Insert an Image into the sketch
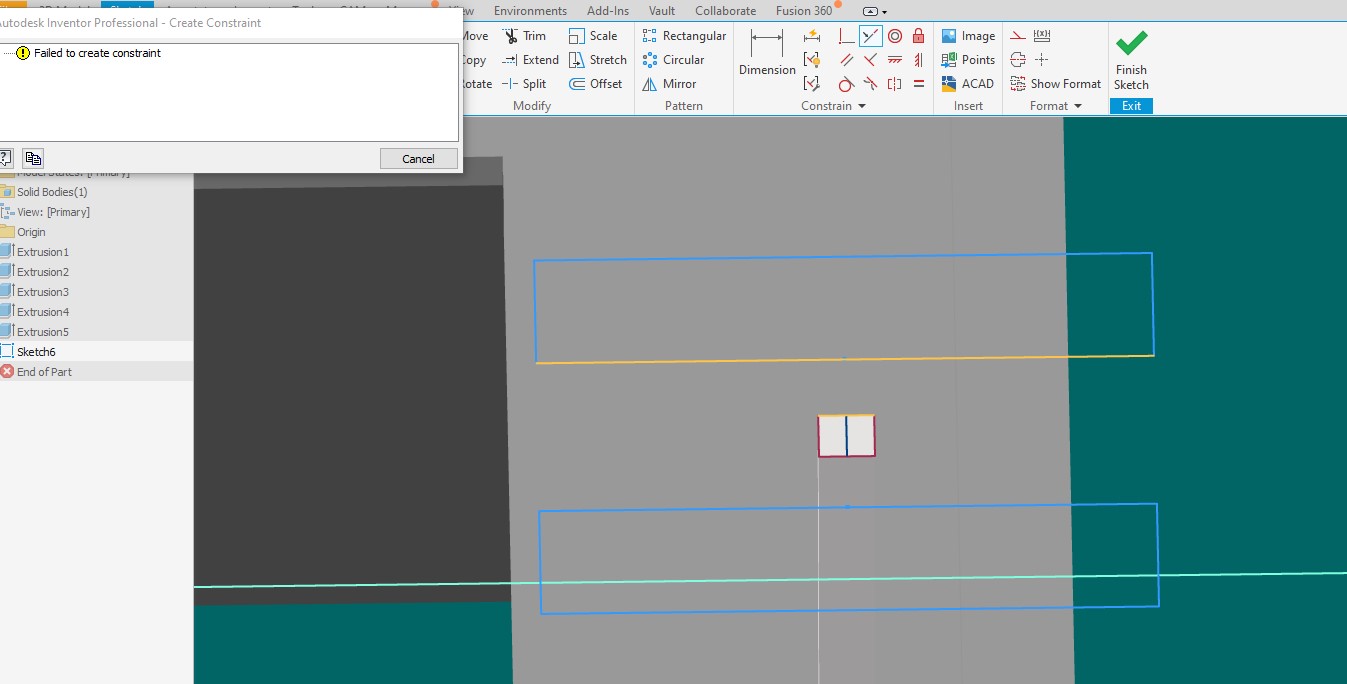This screenshot has width=1347, height=684. (967, 35)
